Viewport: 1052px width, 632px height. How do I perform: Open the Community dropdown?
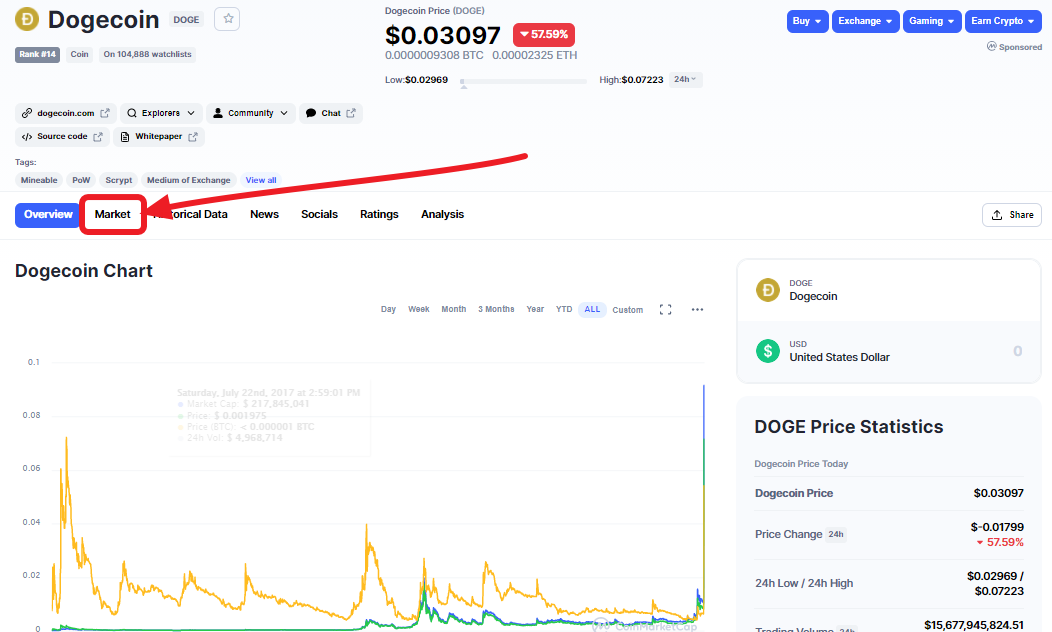tap(251, 113)
